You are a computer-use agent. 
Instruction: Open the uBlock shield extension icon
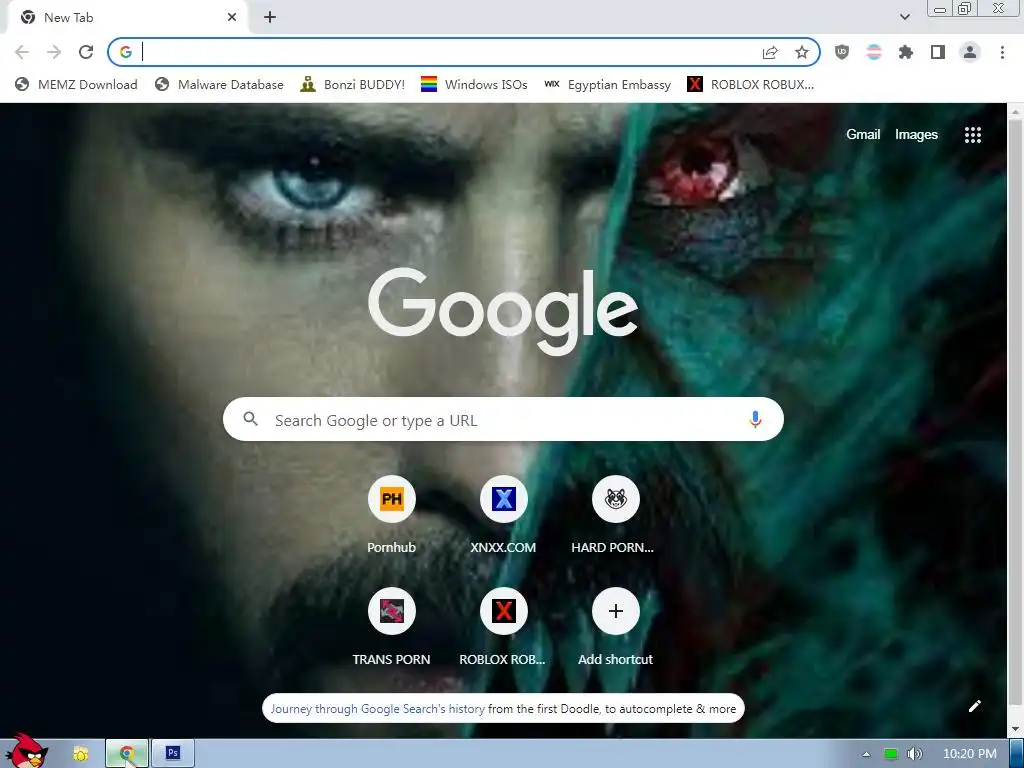click(x=842, y=52)
